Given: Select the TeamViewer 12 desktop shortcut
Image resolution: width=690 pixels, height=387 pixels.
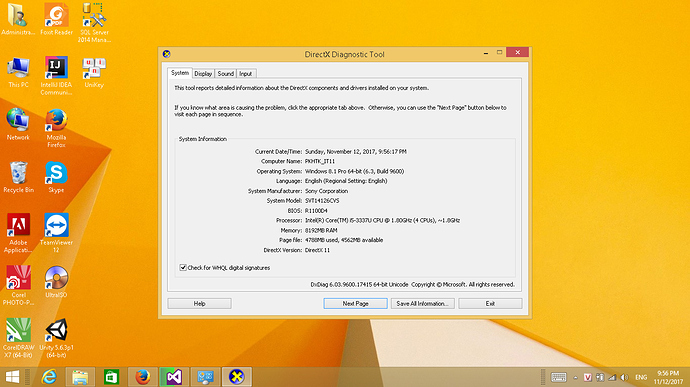Looking at the screenshot, I should click(56, 233).
